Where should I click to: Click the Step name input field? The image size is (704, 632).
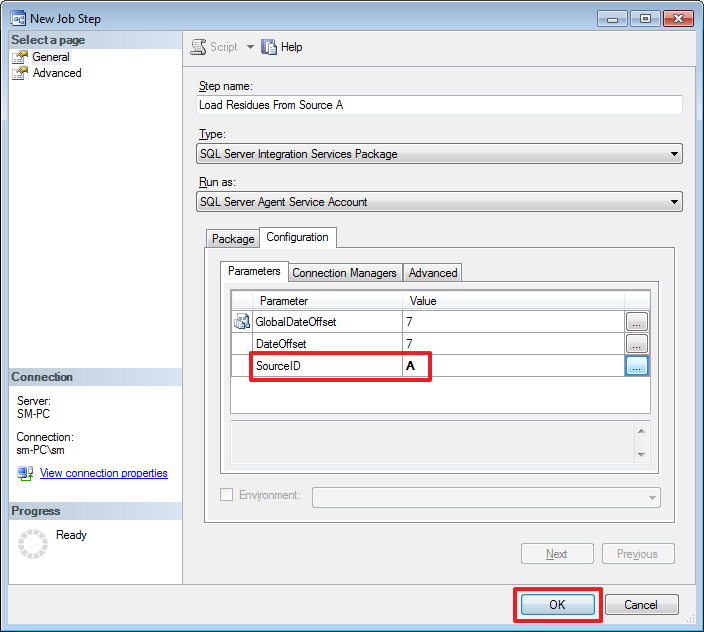[439, 105]
